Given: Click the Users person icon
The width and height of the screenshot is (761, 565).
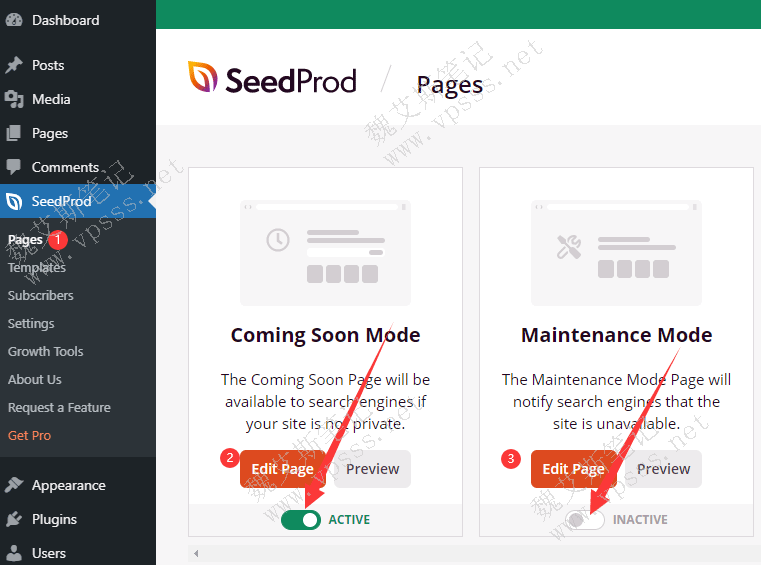Looking at the screenshot, I should tap(14, 553).
